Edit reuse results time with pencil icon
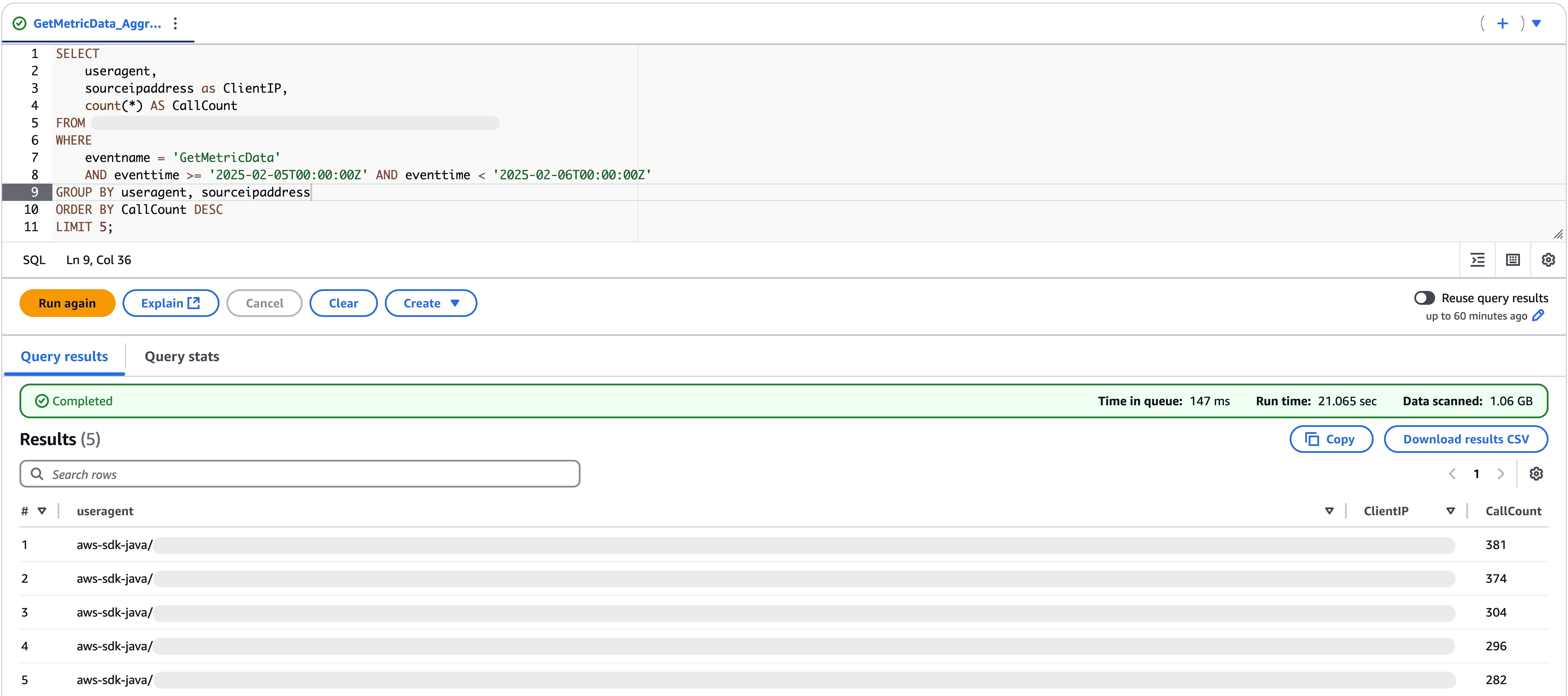The image size is (1568, 696). click(x=1538, y=315)
